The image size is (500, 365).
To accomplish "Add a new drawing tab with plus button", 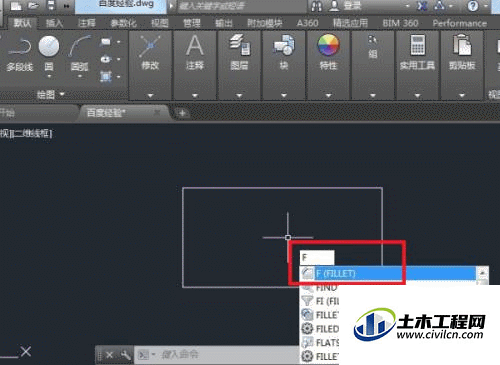I will 182,113.
